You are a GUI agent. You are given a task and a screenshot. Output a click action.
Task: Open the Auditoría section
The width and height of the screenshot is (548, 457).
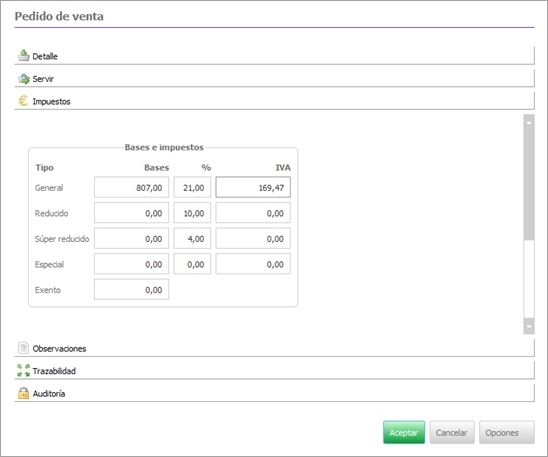coord(274,393)
